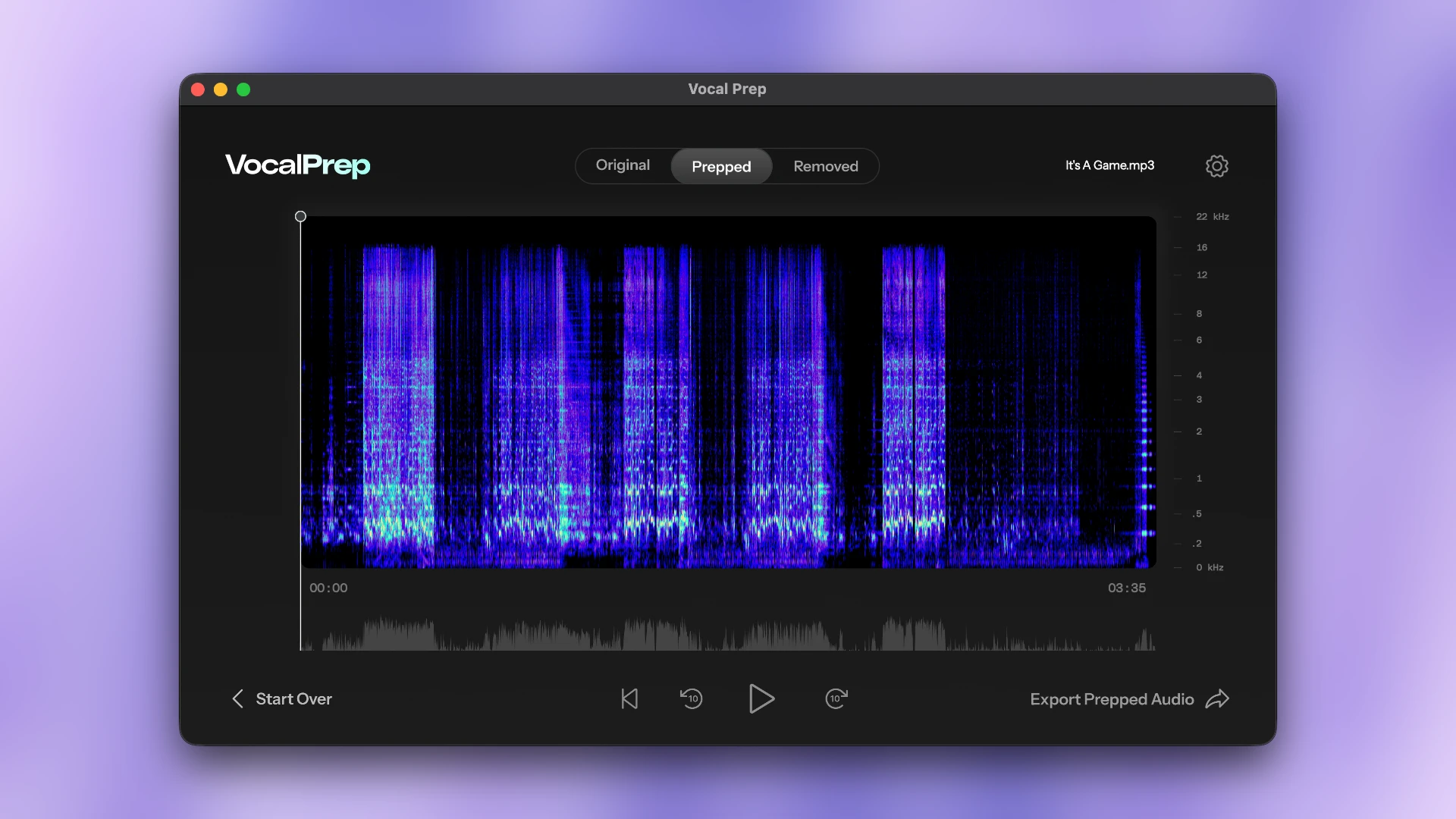Click the file name It's A Game.mp3
This screenshot has height=819, width=1456.
click(x=1109, y=165)
